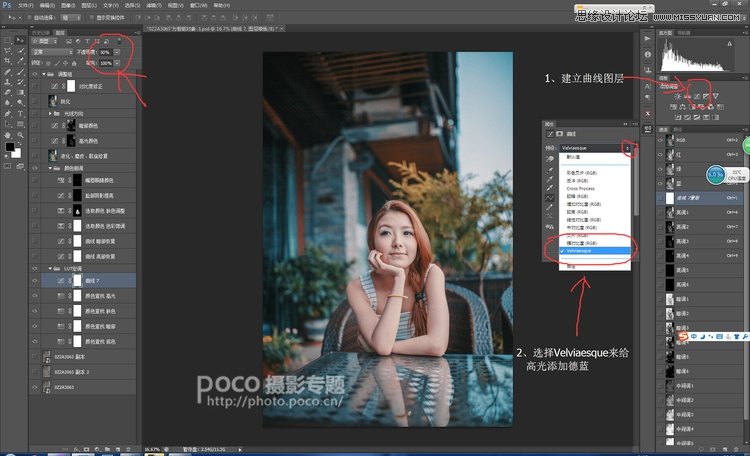Open the 窗口(W) menu
Screen dimensions: 750x456
point(199,5)
